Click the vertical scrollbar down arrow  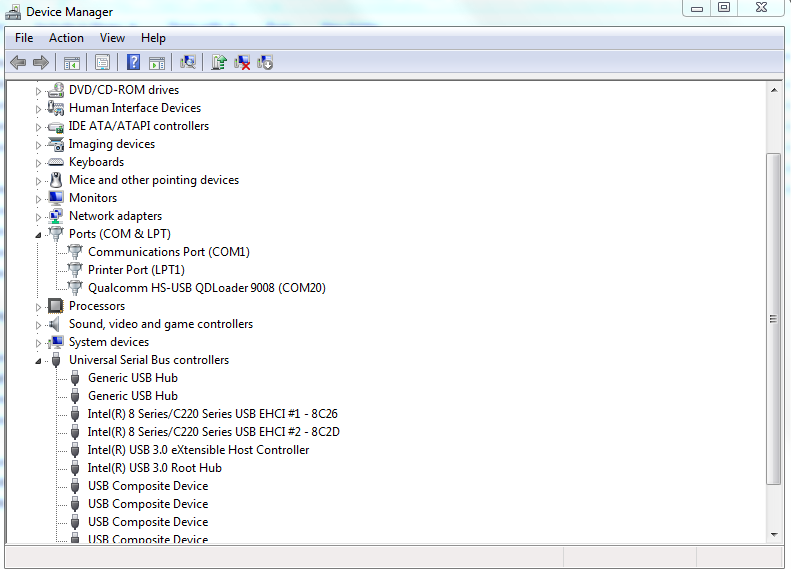point(773,535)
